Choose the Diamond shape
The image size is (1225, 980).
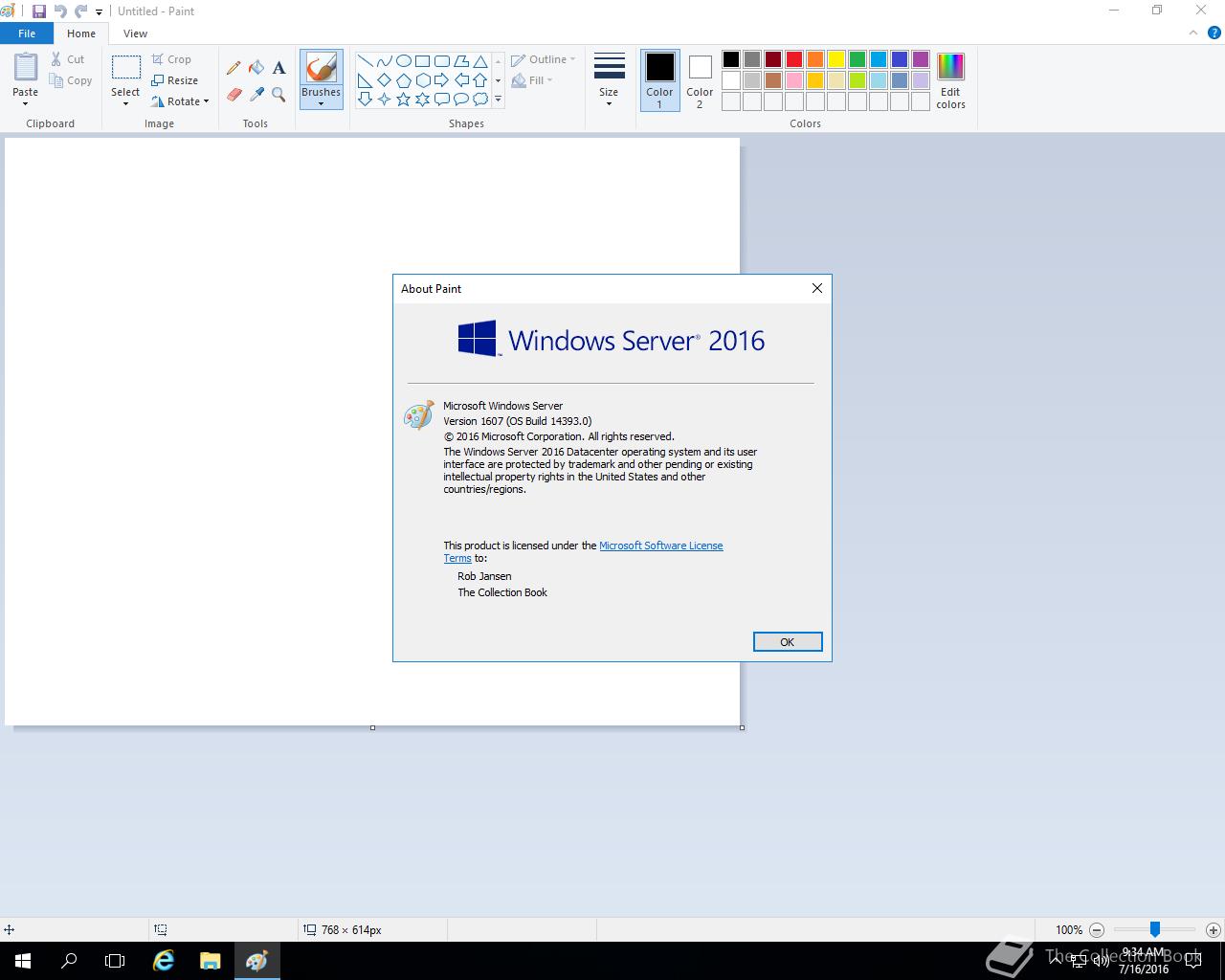click(x=384, y=80)
